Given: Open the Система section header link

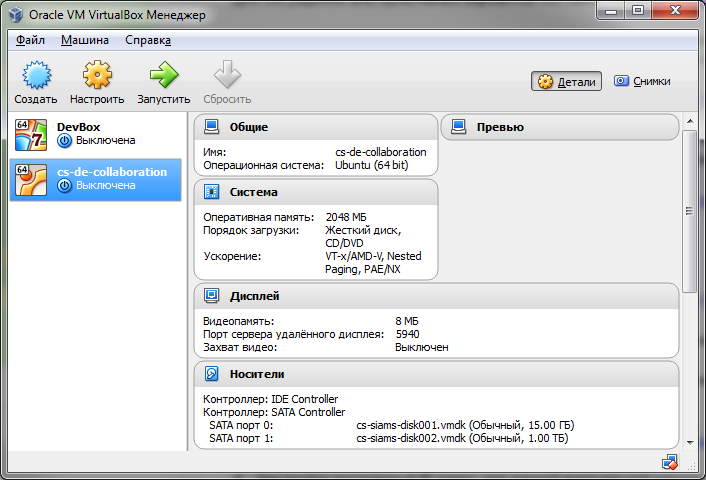Looking at the screenshot, I should click(253, 192).
